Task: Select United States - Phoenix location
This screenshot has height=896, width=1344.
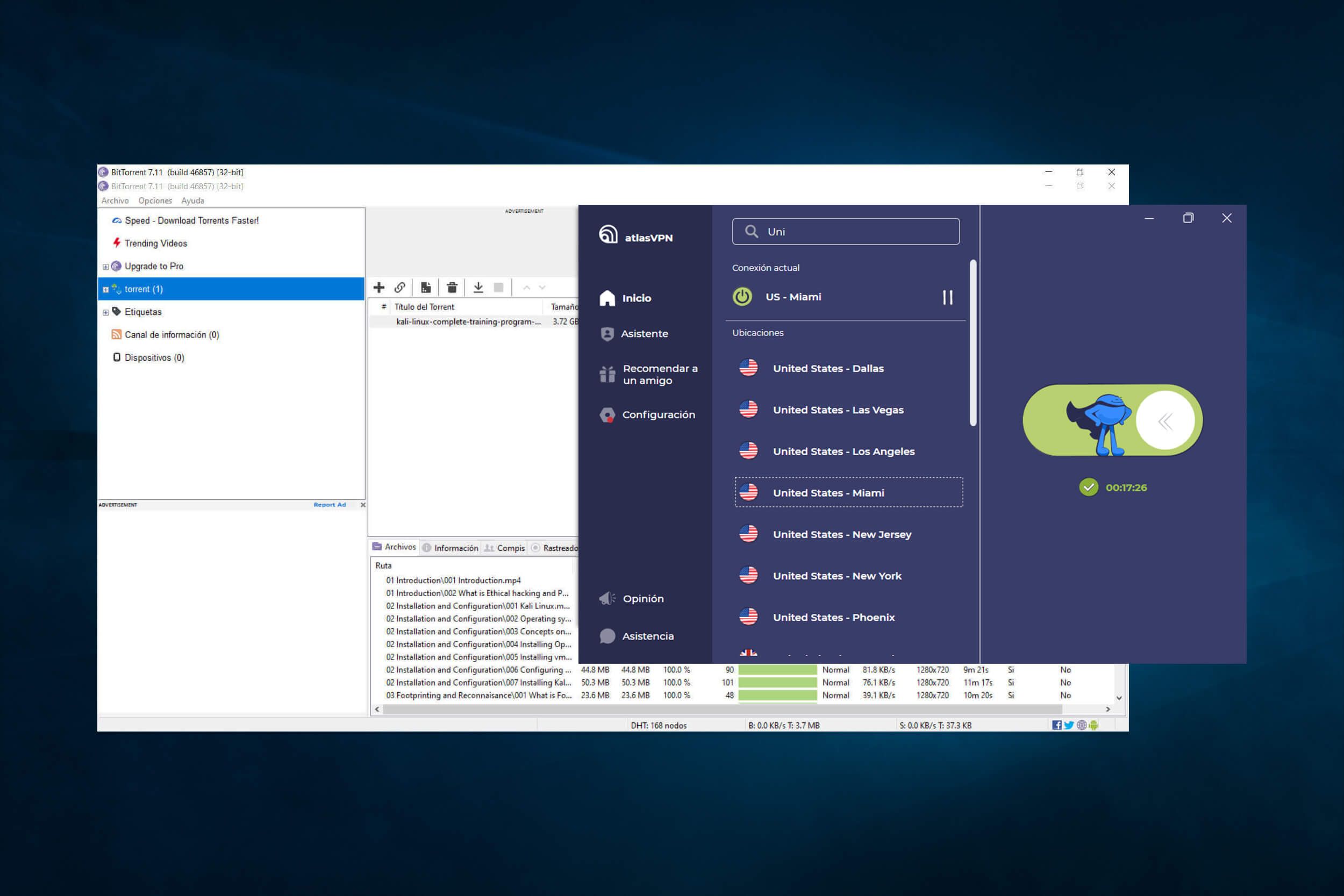Action: click(848, 617)
